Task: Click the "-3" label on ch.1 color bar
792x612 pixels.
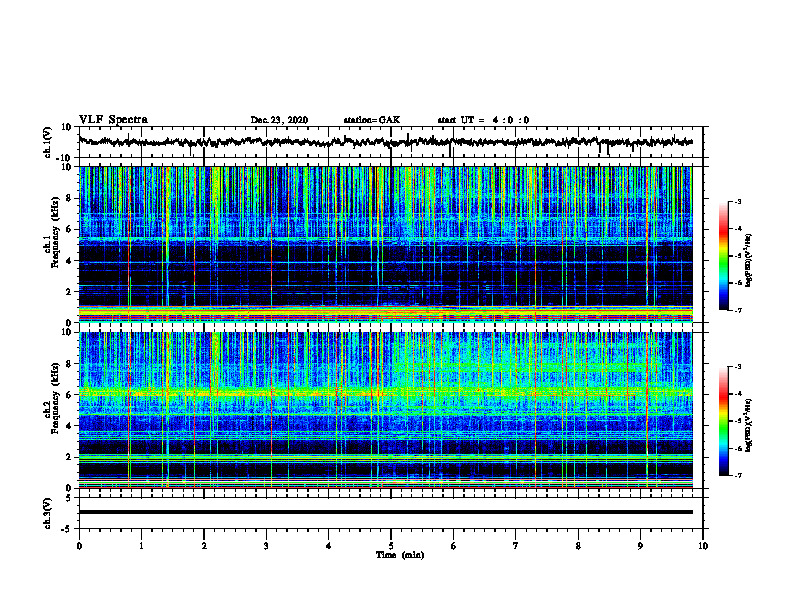Action: click(737, 201)
